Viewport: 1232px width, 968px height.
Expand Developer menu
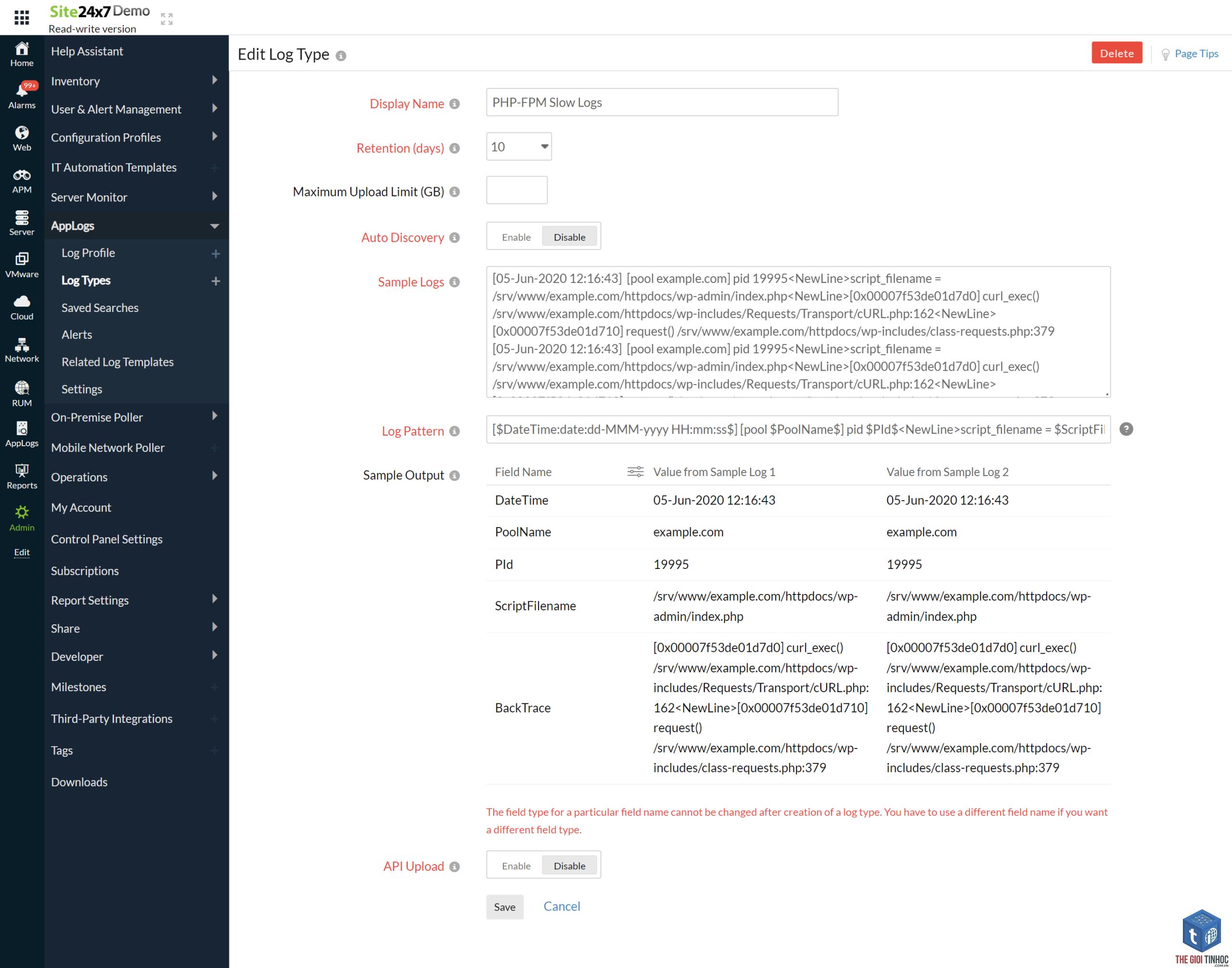(215, 655)
